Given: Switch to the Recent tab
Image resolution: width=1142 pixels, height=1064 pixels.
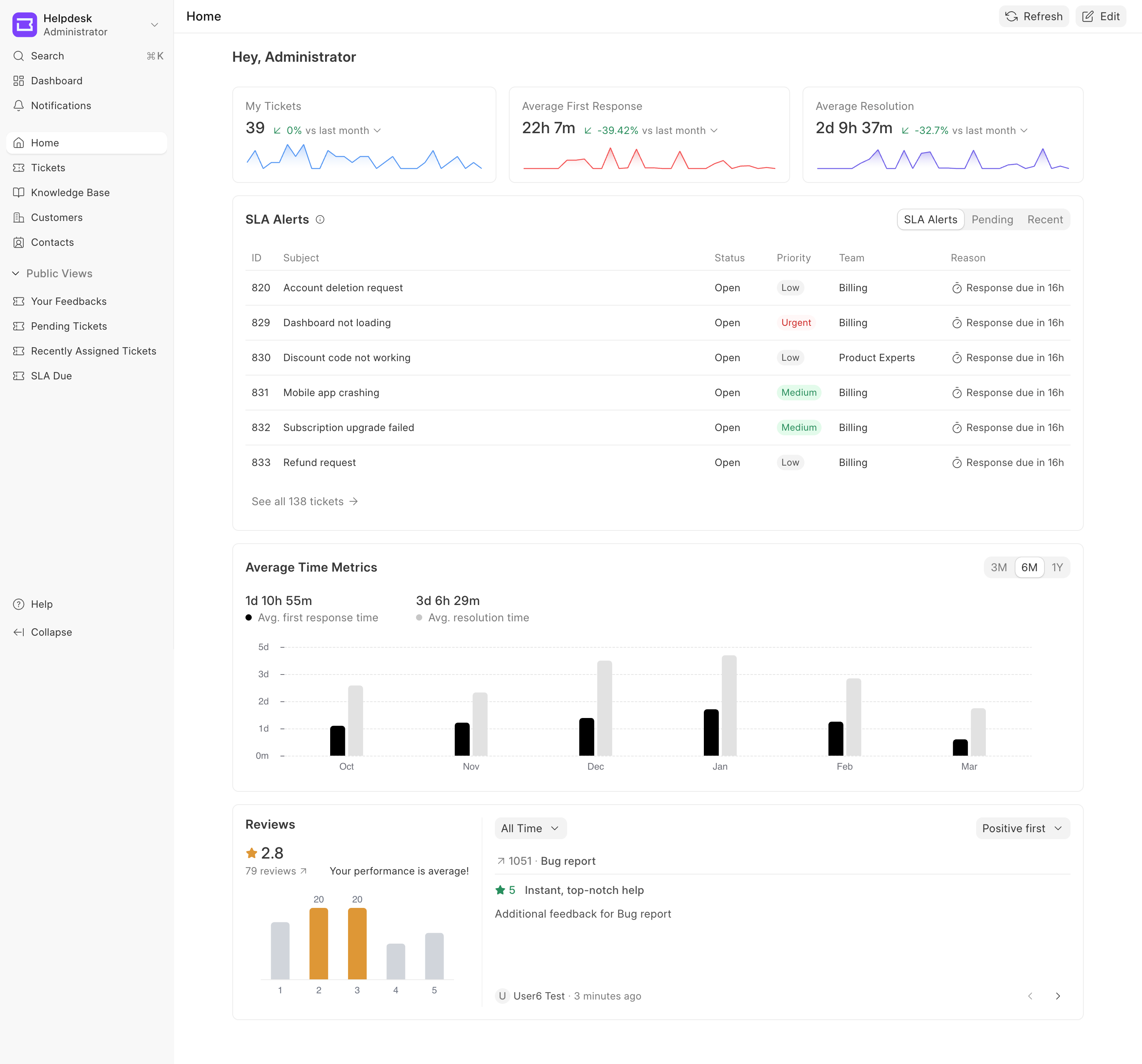Looking at the screenshot, I should click(1045, 219).
